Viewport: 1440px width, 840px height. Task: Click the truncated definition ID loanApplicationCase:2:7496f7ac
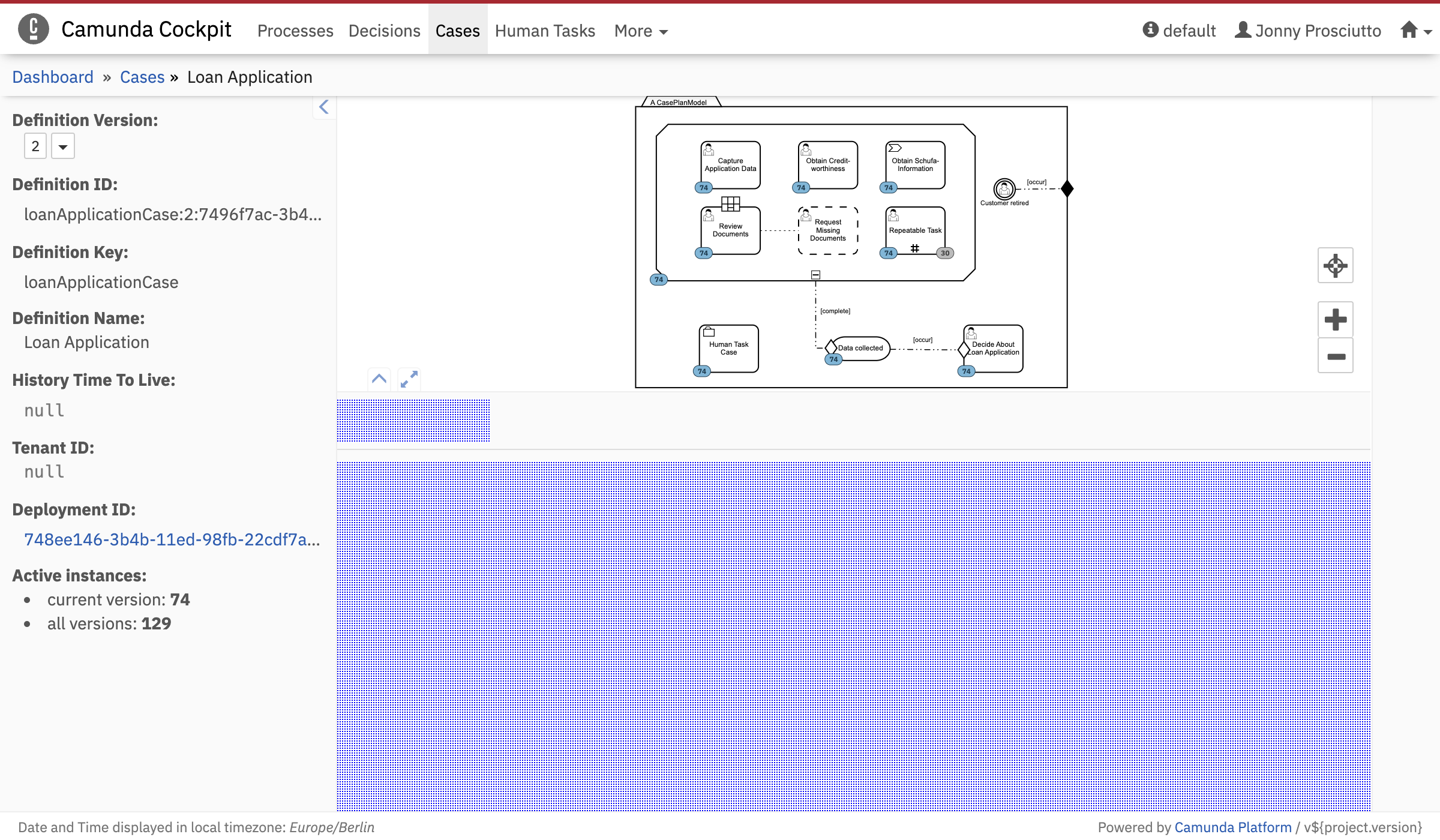[173, 214]
